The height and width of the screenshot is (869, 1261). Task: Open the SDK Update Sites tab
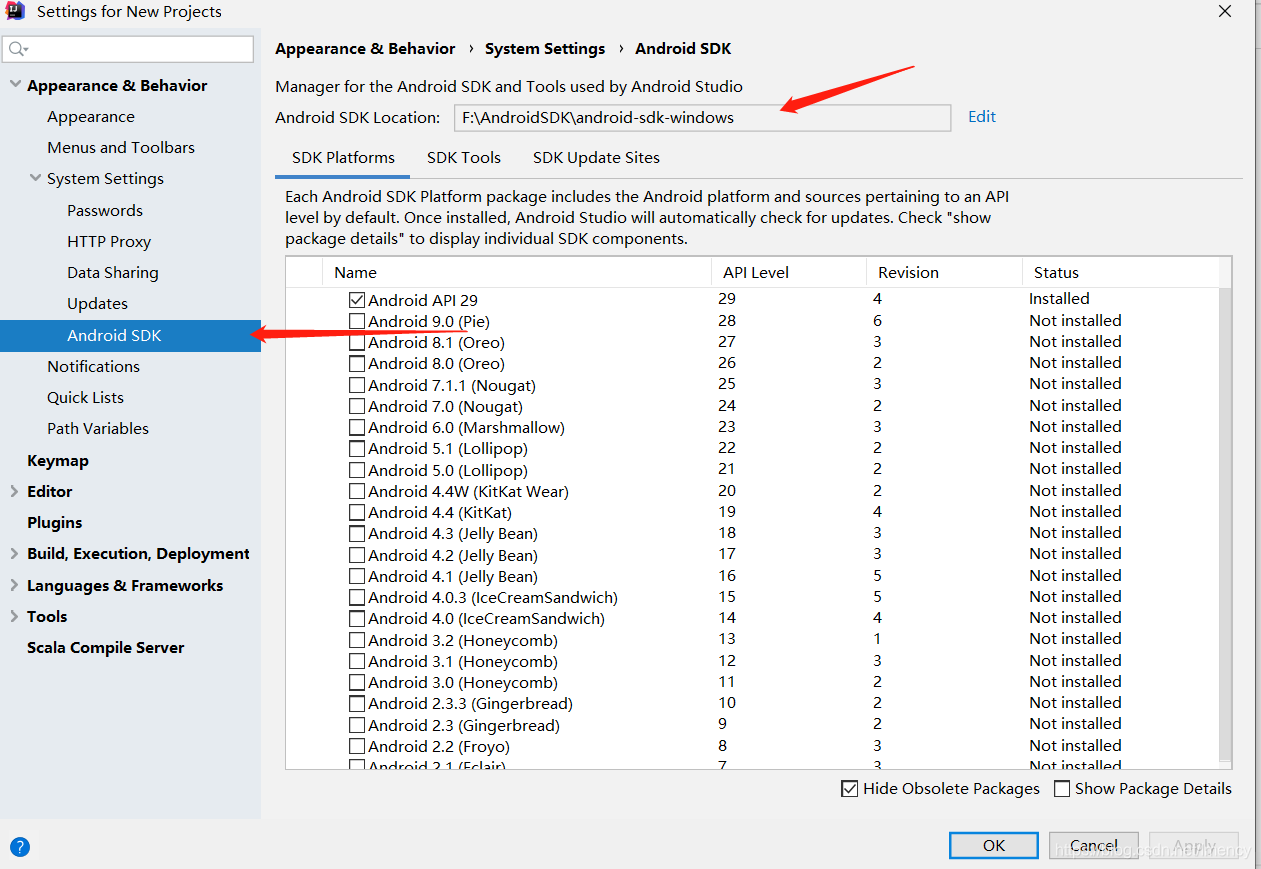pos(596,158)
